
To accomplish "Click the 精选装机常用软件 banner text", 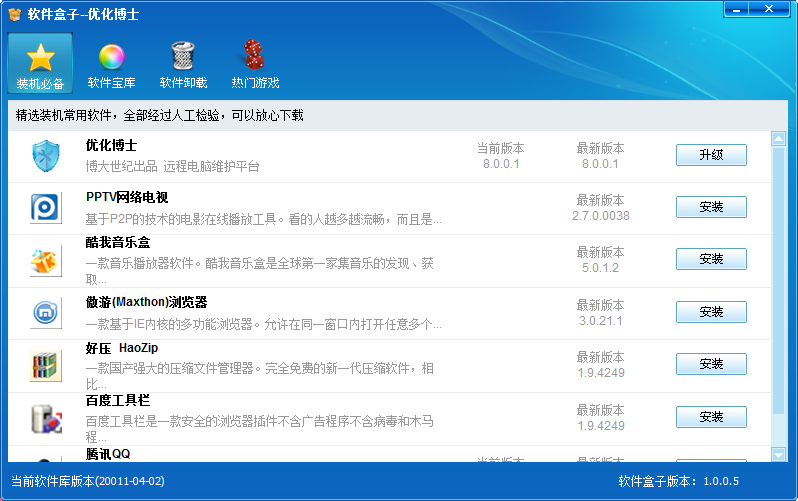I will point(159,116).
